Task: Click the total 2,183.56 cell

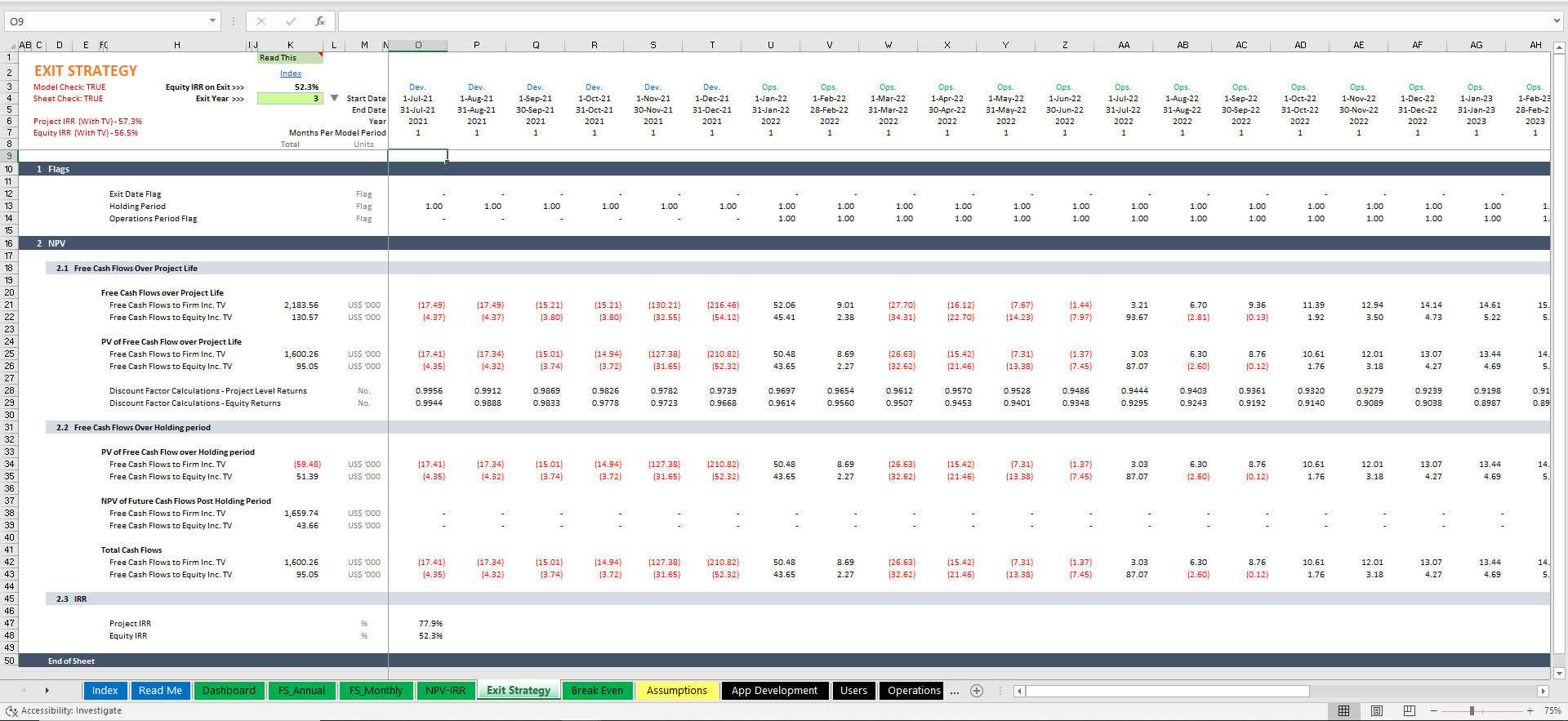Action: pos(301,305)
